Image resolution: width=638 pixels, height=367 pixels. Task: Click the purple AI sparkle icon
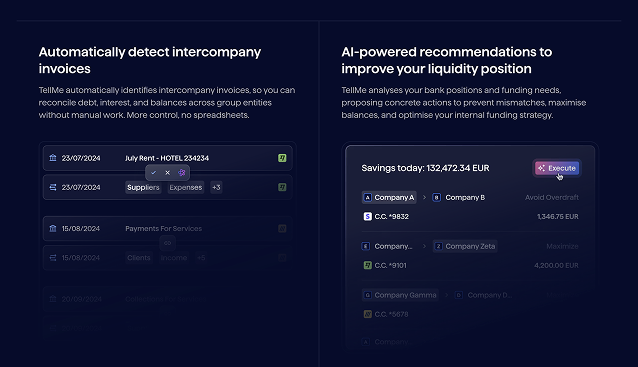(x=181, y=173)
